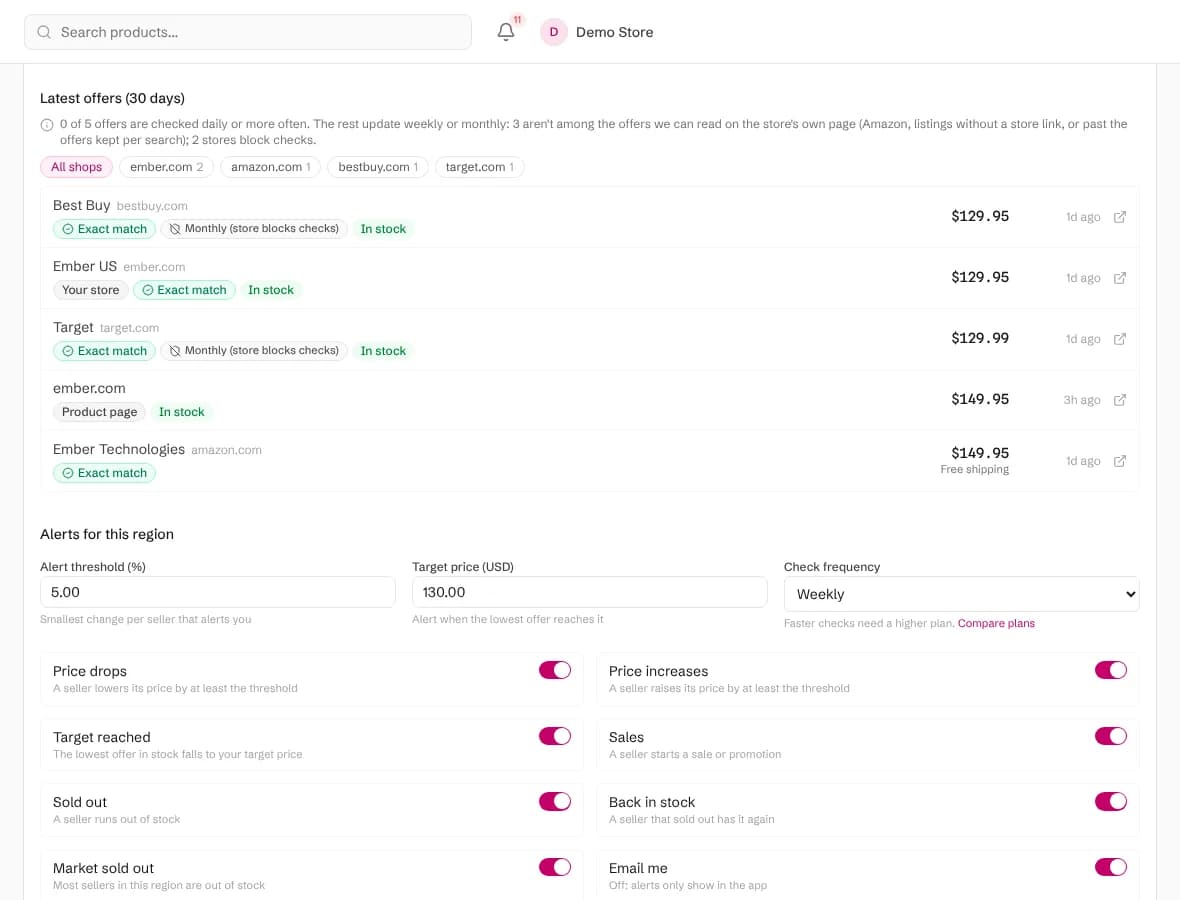Toggle Sales alerts
Viewport: 1180px width, 900px height.
tap(1111, 736)
